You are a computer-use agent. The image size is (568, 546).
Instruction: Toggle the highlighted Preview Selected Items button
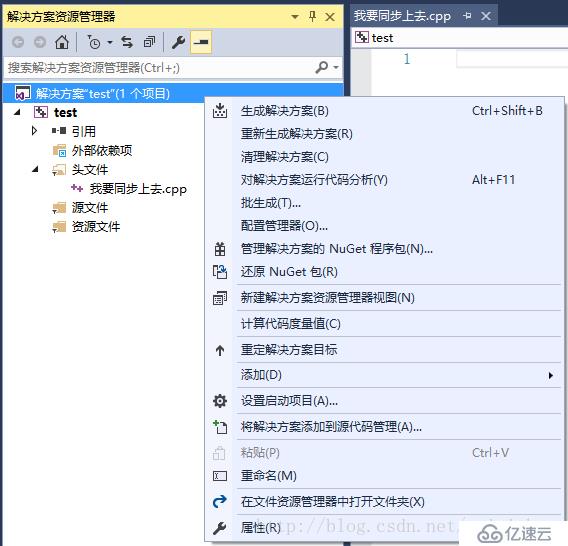(x=201, y=42)
